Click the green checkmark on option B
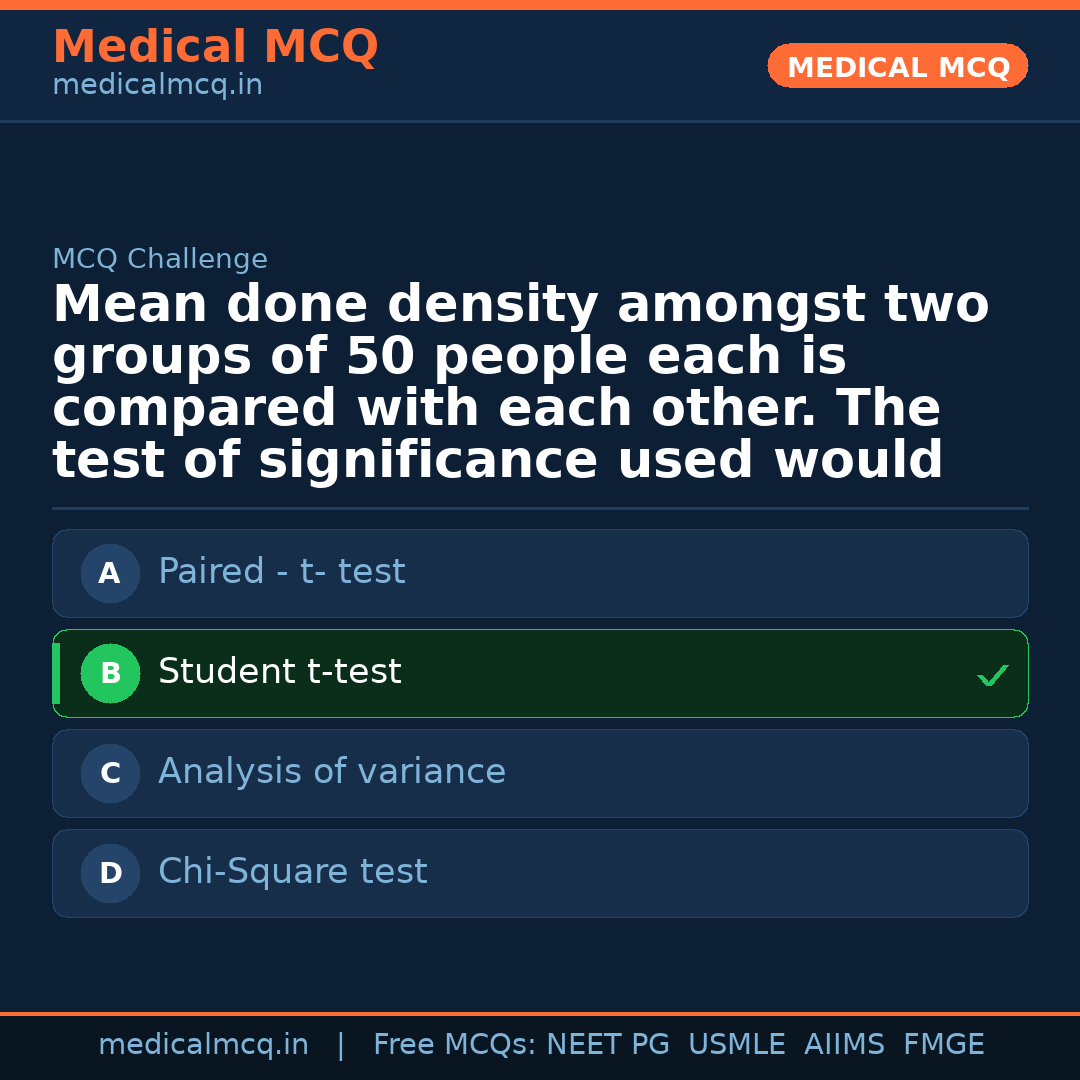 pos(993,674)
